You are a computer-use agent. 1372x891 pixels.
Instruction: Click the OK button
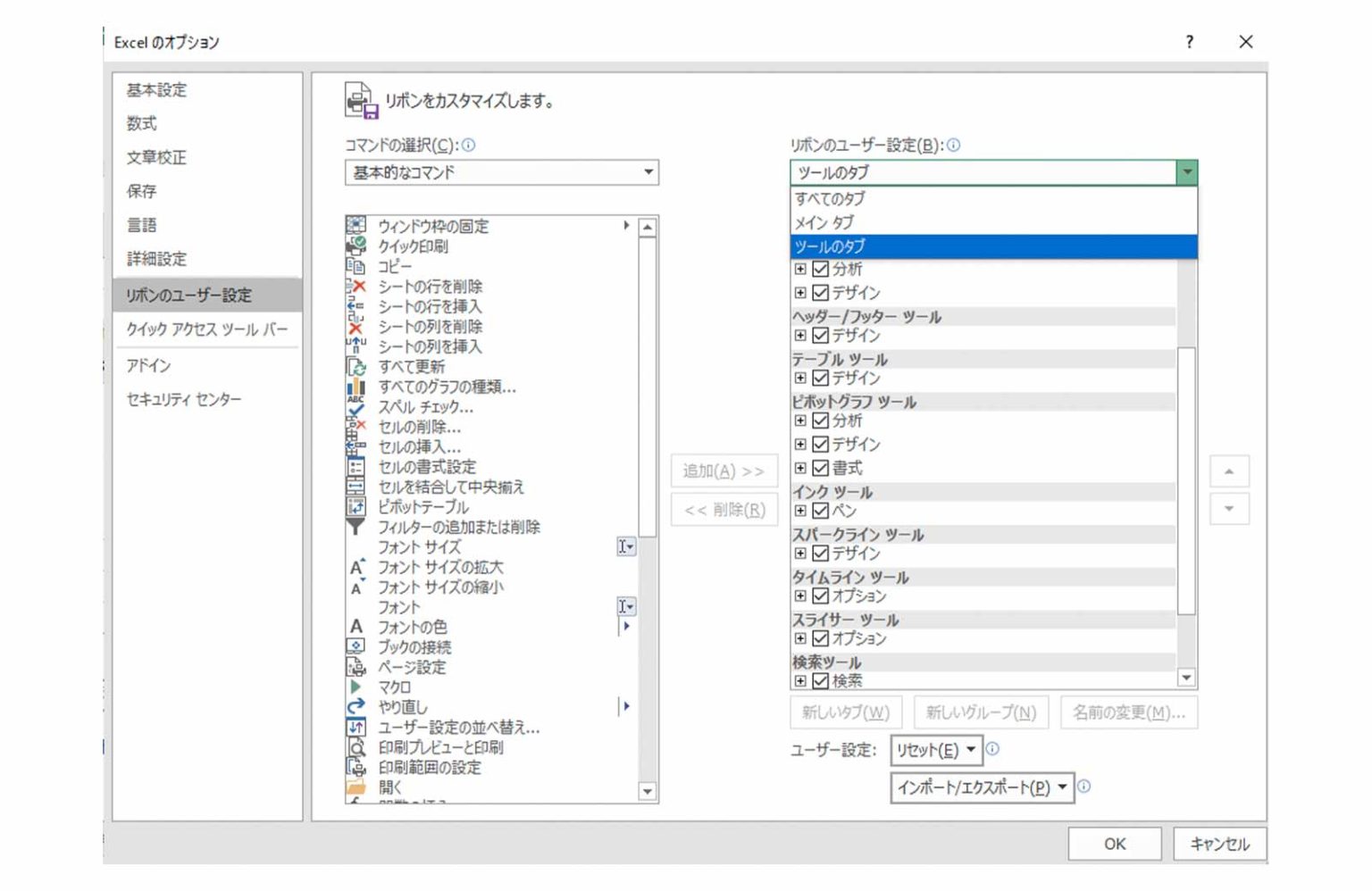click(1114, 844)
